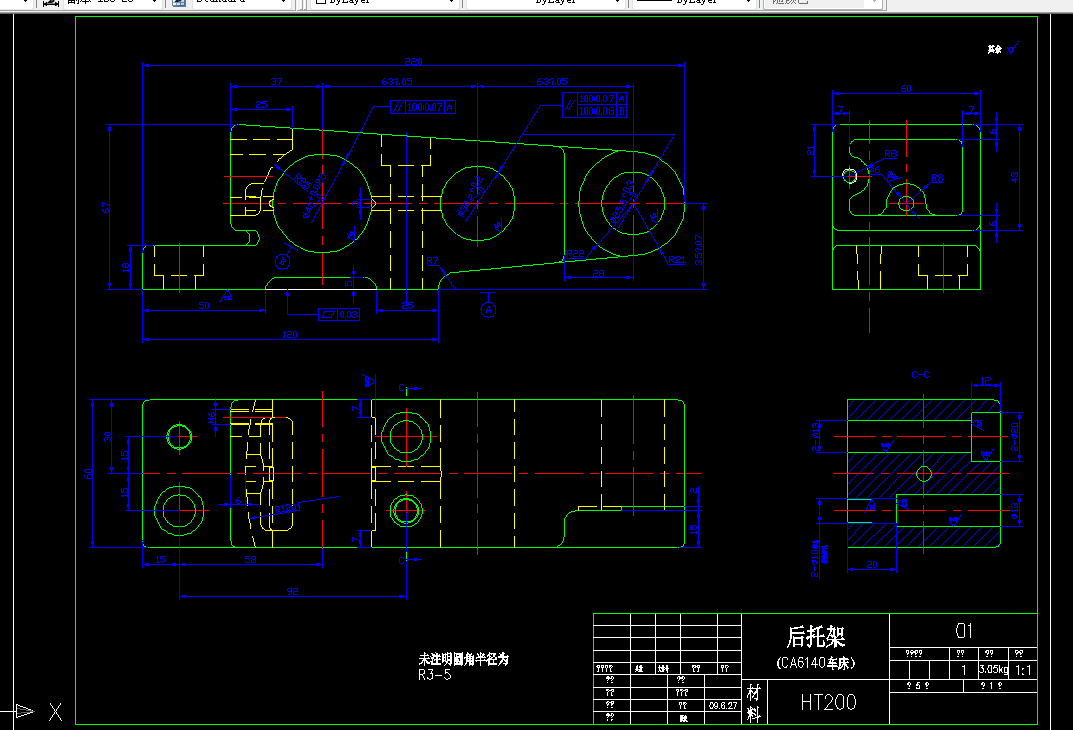Open the color control ByLayer dropdown with swatch
The height and width of the screenshot is (730, 1073).
tap(384, 2)
